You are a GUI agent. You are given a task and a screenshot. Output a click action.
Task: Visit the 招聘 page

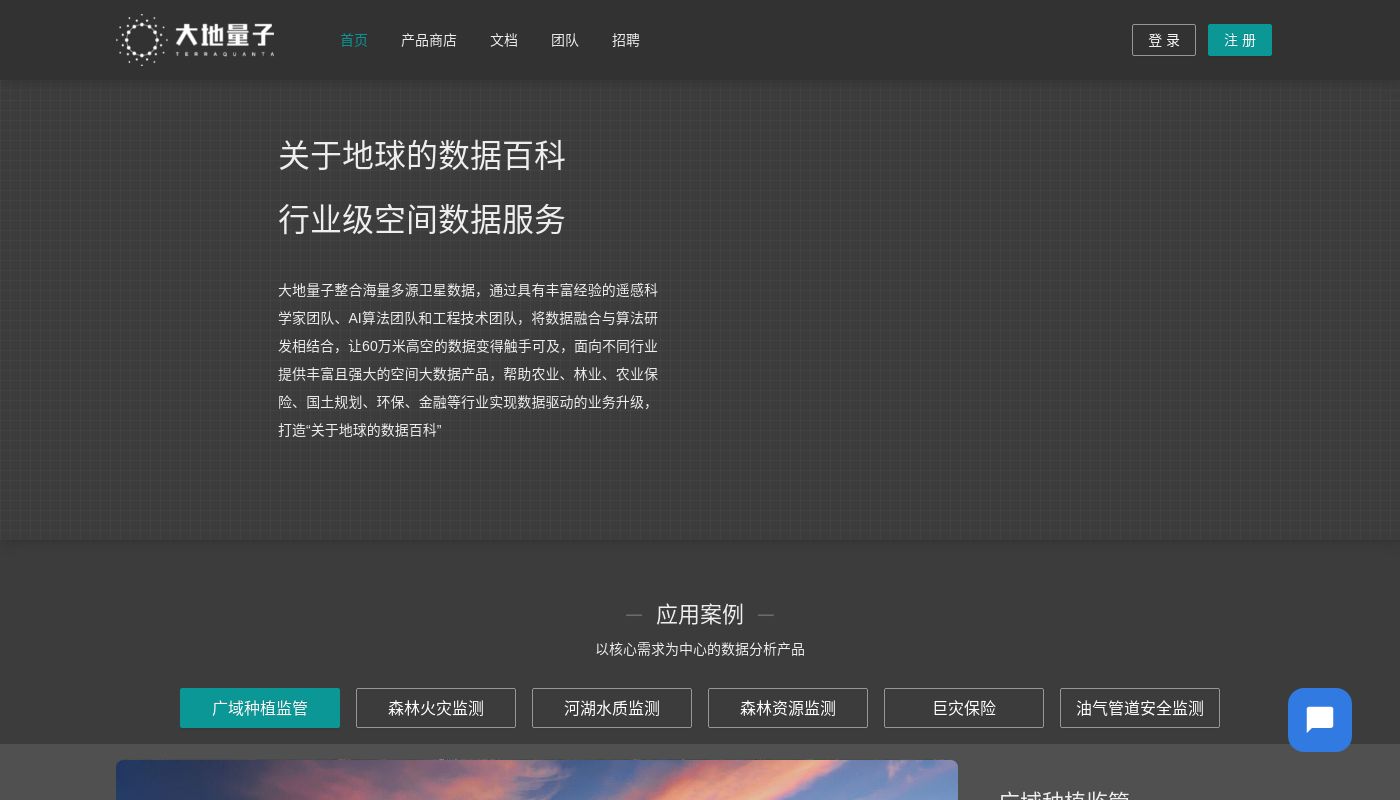[626, 40]
